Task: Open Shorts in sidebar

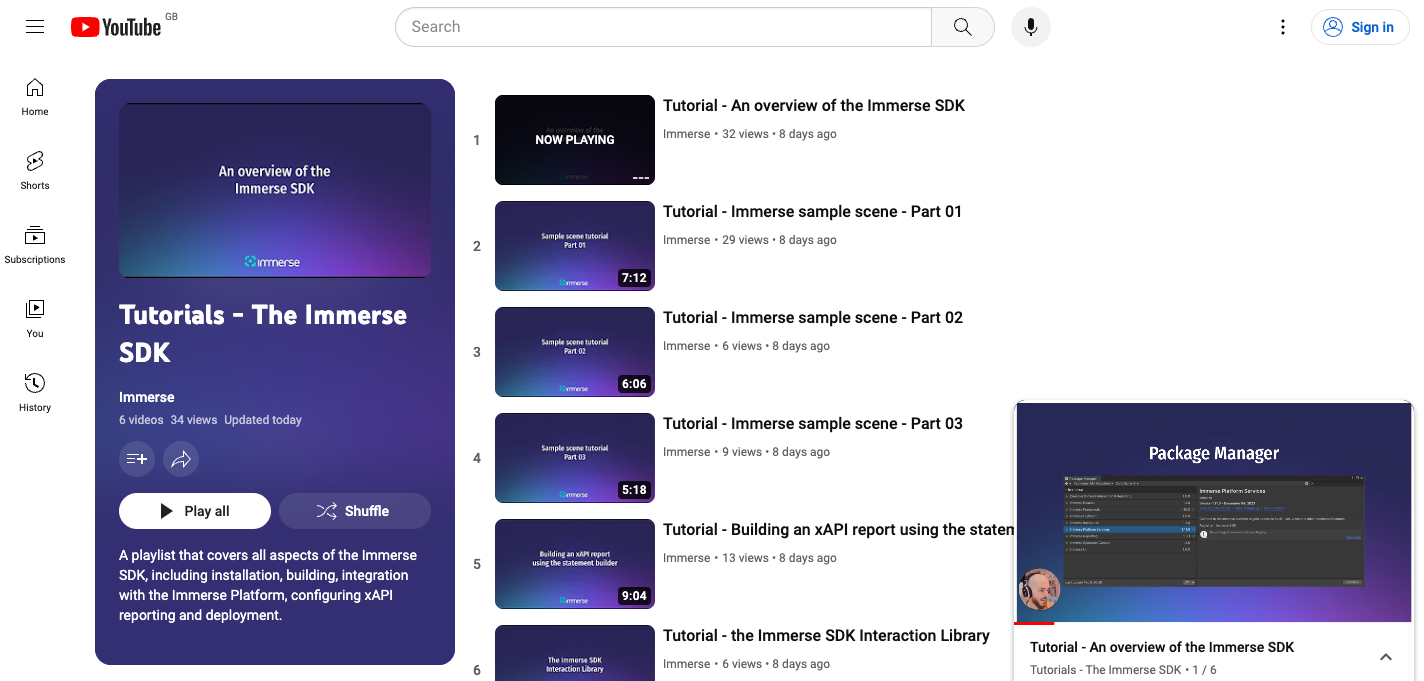Action: click(x=35, y=171)
